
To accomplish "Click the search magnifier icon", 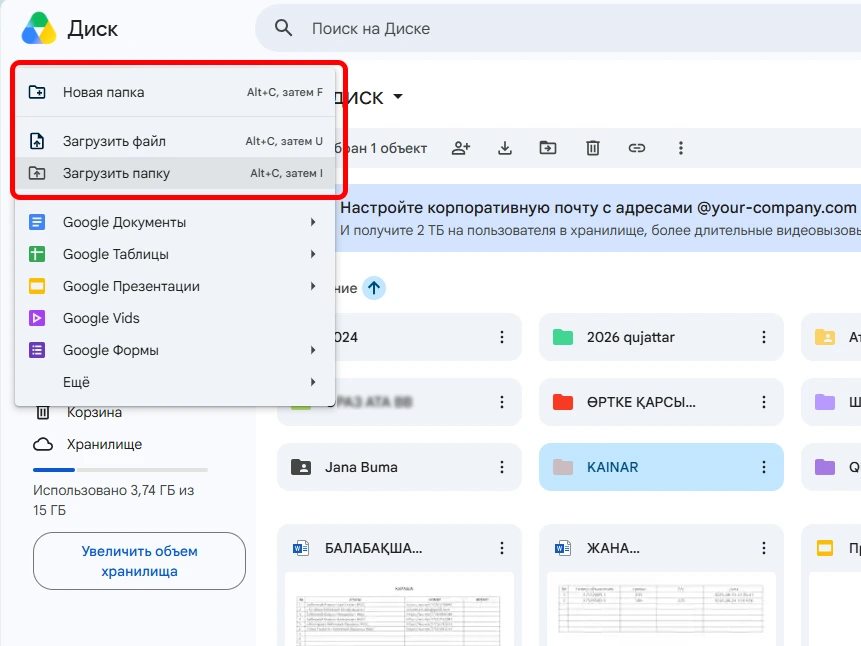I will click(x=283, y=28).
